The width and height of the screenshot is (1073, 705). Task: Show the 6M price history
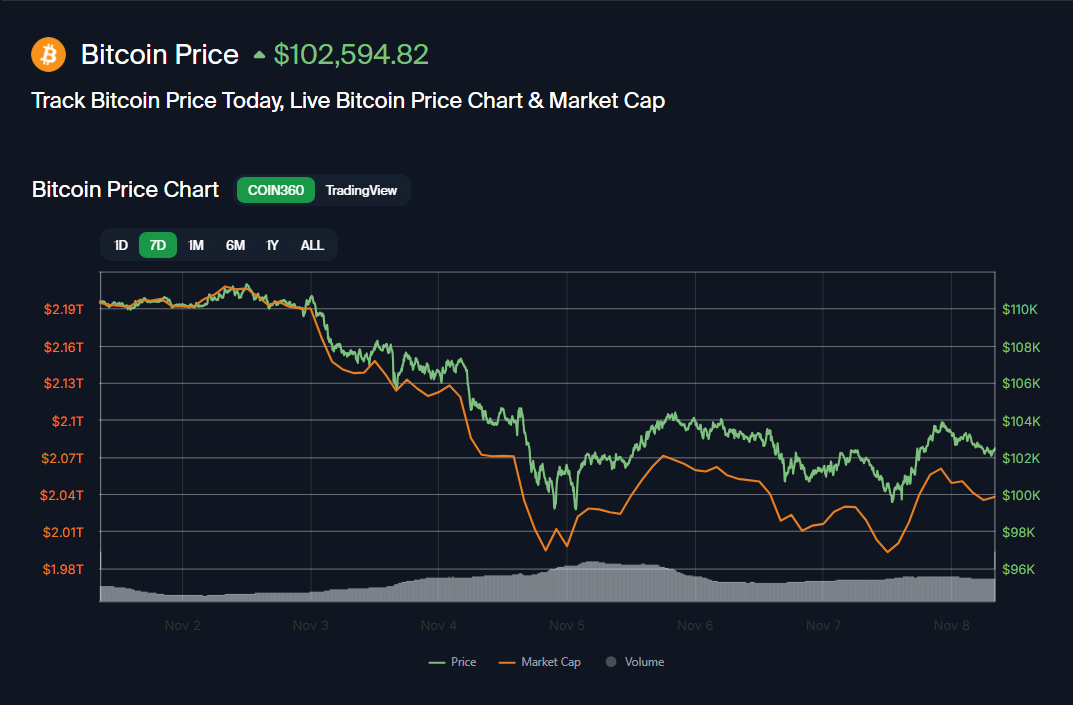(235, 245)
